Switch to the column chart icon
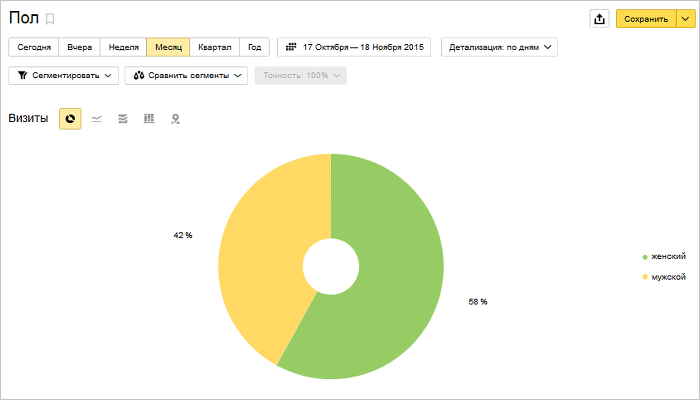Screen dimensions: 700x400 149,119
